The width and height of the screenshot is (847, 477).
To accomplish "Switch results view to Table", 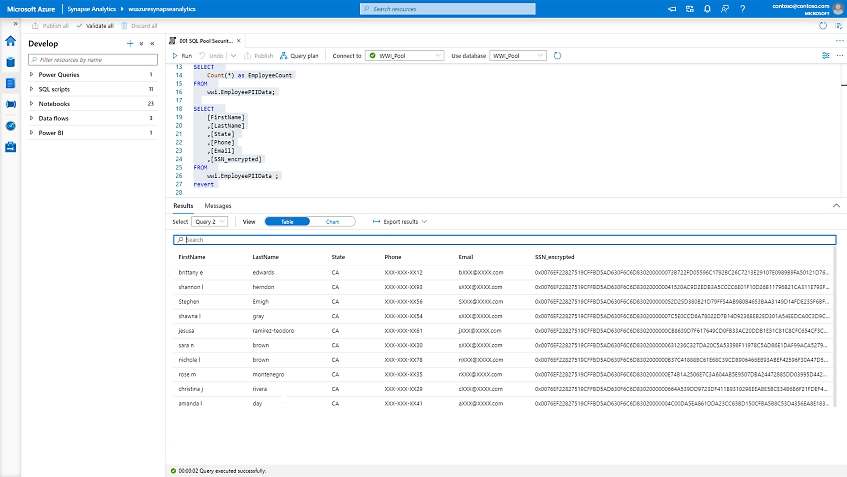I will [x=287, y=221].
